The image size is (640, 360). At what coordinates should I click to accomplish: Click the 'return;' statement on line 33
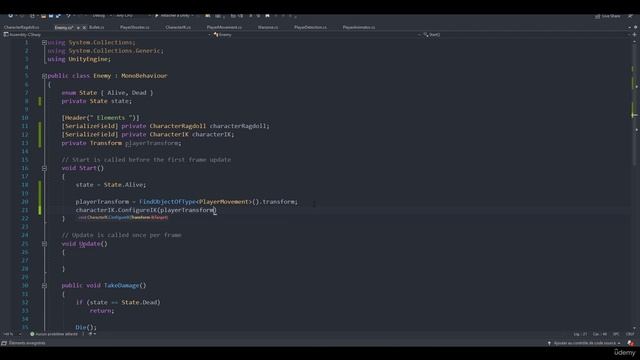click(x=102, y=311)
